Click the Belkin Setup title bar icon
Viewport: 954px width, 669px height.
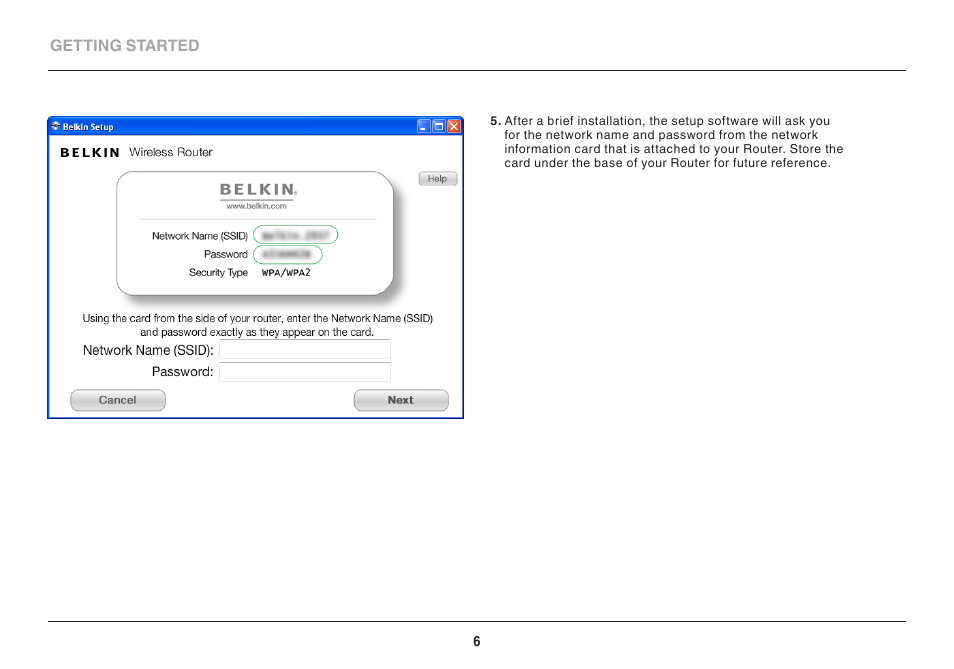pyautogui.click(x=56, y=127)
